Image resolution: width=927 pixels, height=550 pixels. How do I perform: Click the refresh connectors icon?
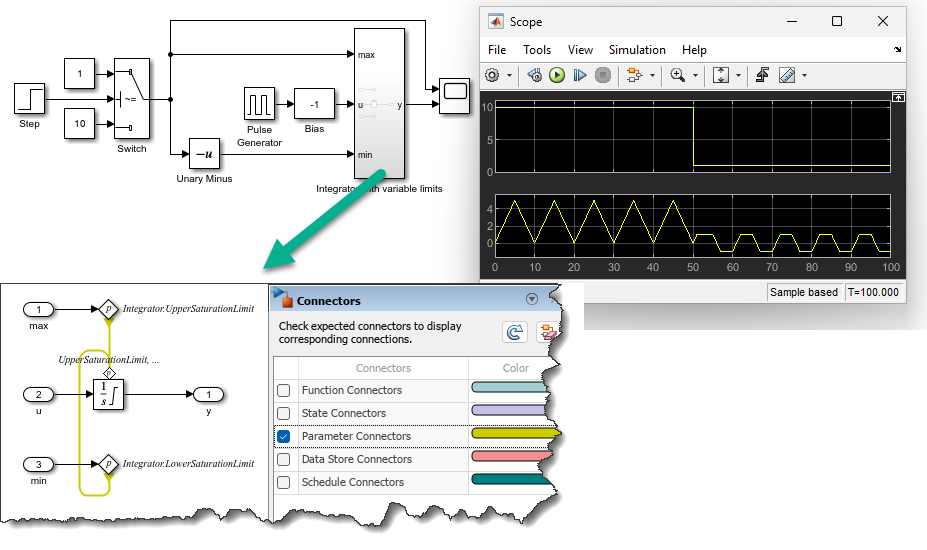[516, 332]
